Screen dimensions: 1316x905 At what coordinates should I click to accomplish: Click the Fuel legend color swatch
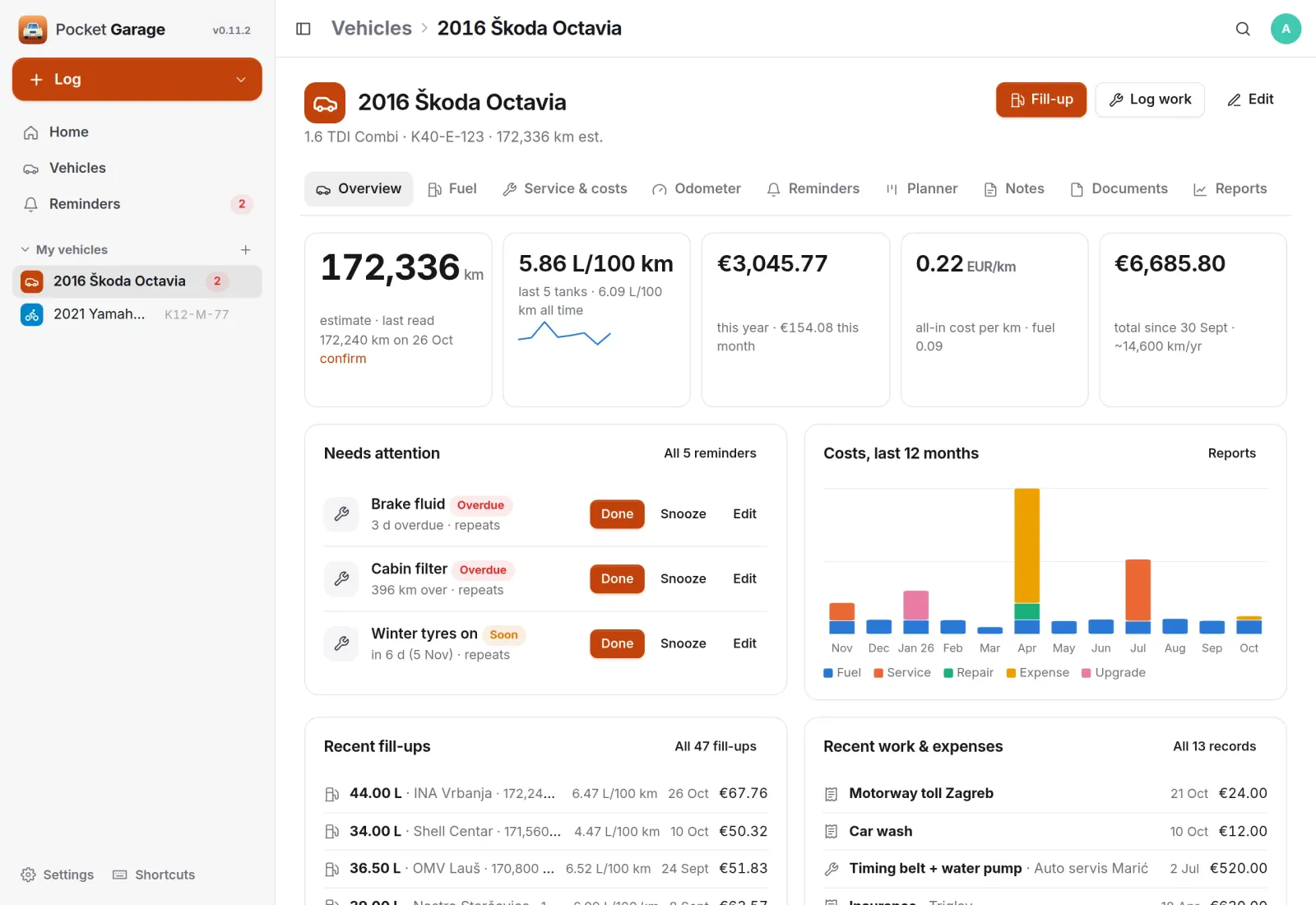tap(828, 673)
